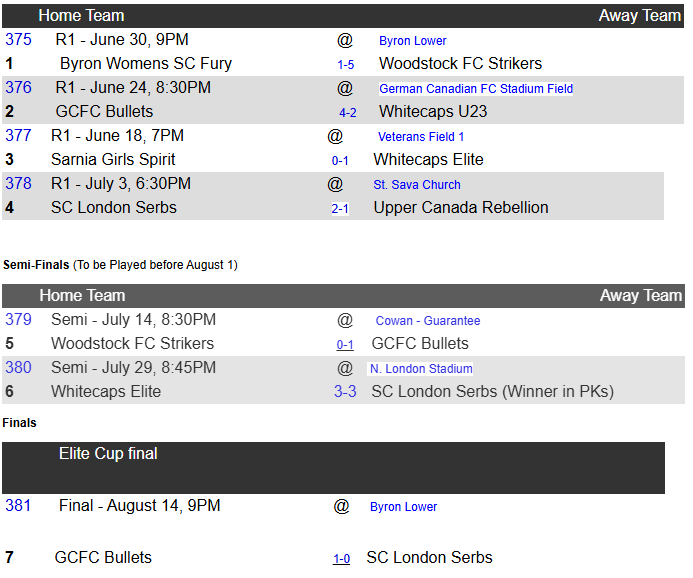Open semi-final game 380 link
The width and height of the screenshot is (693, 578).
click(x=18, y=368)
